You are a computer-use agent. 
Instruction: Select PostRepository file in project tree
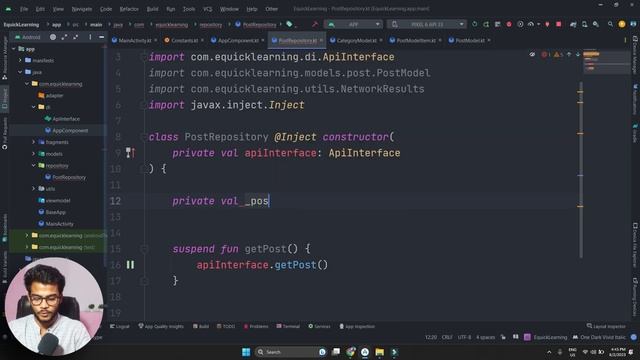point(65,177)
